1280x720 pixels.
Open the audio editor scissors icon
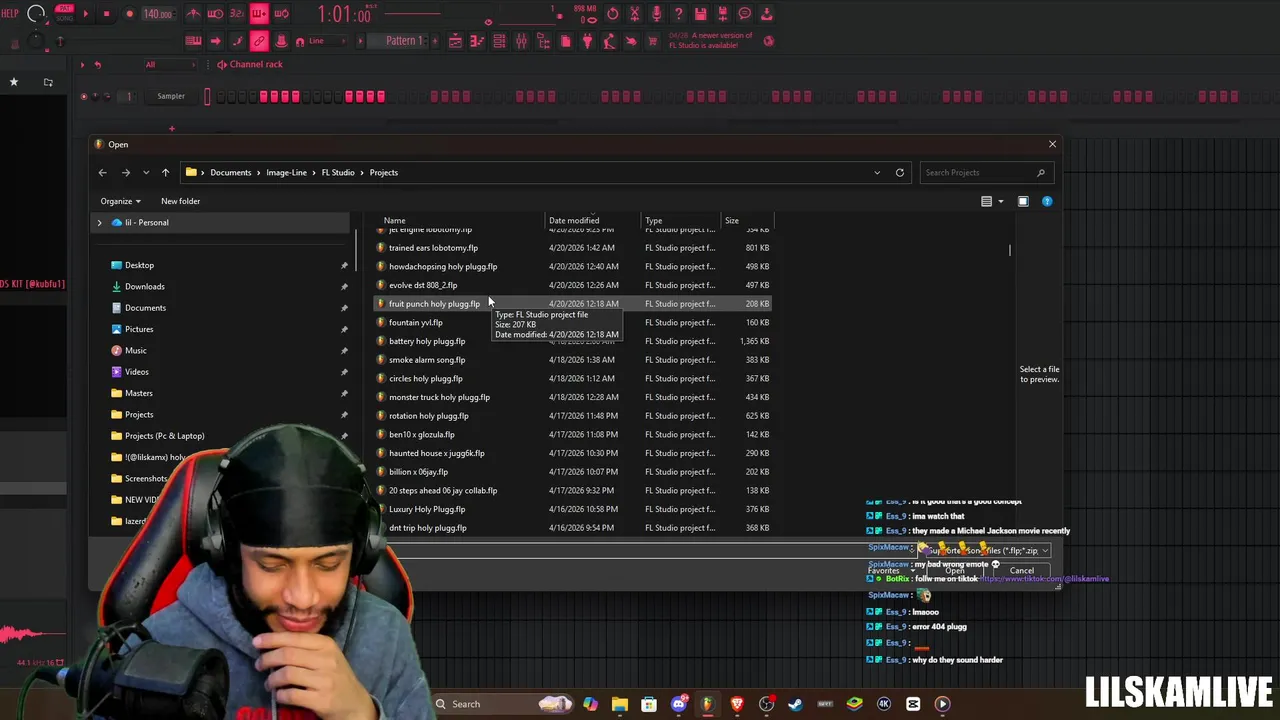point(635,14)
